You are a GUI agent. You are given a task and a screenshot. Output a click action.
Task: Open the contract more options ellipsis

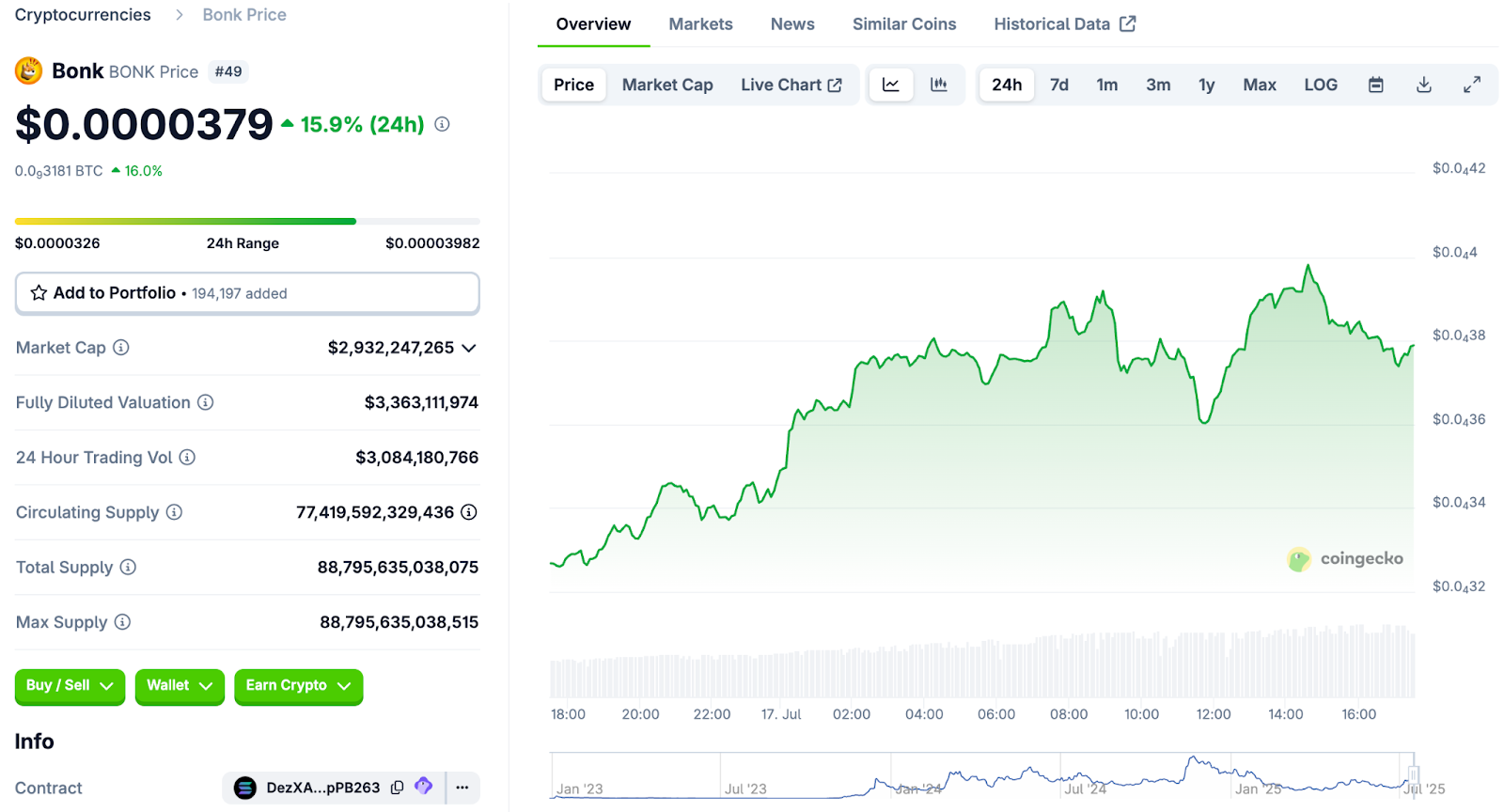[462, 788]
